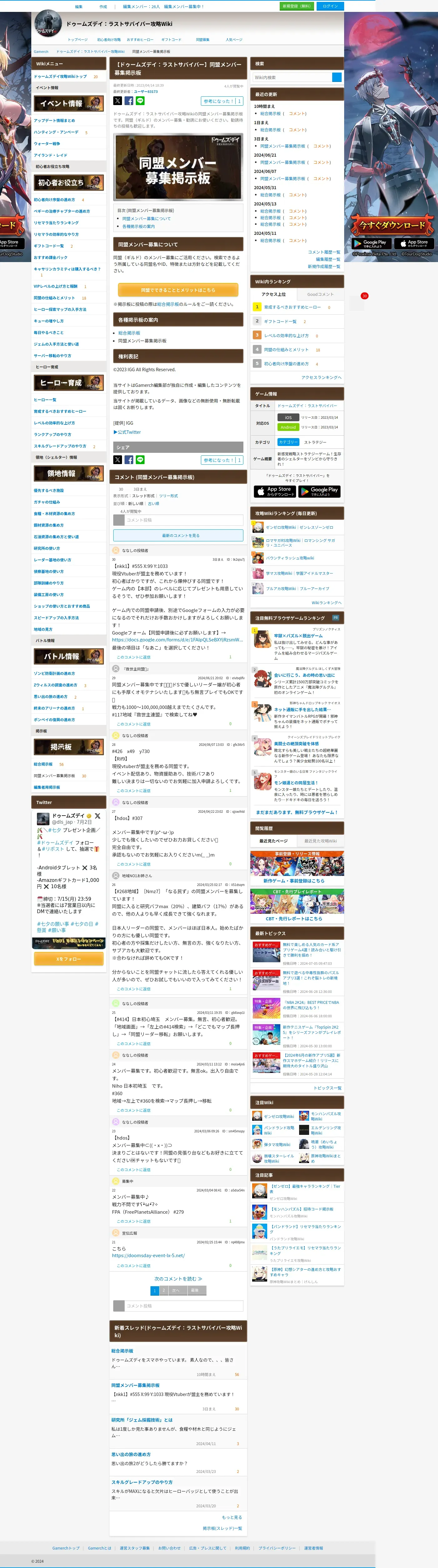Click the X logo in the Twitter widget header
438x1568 pixels.
[98, 816]
